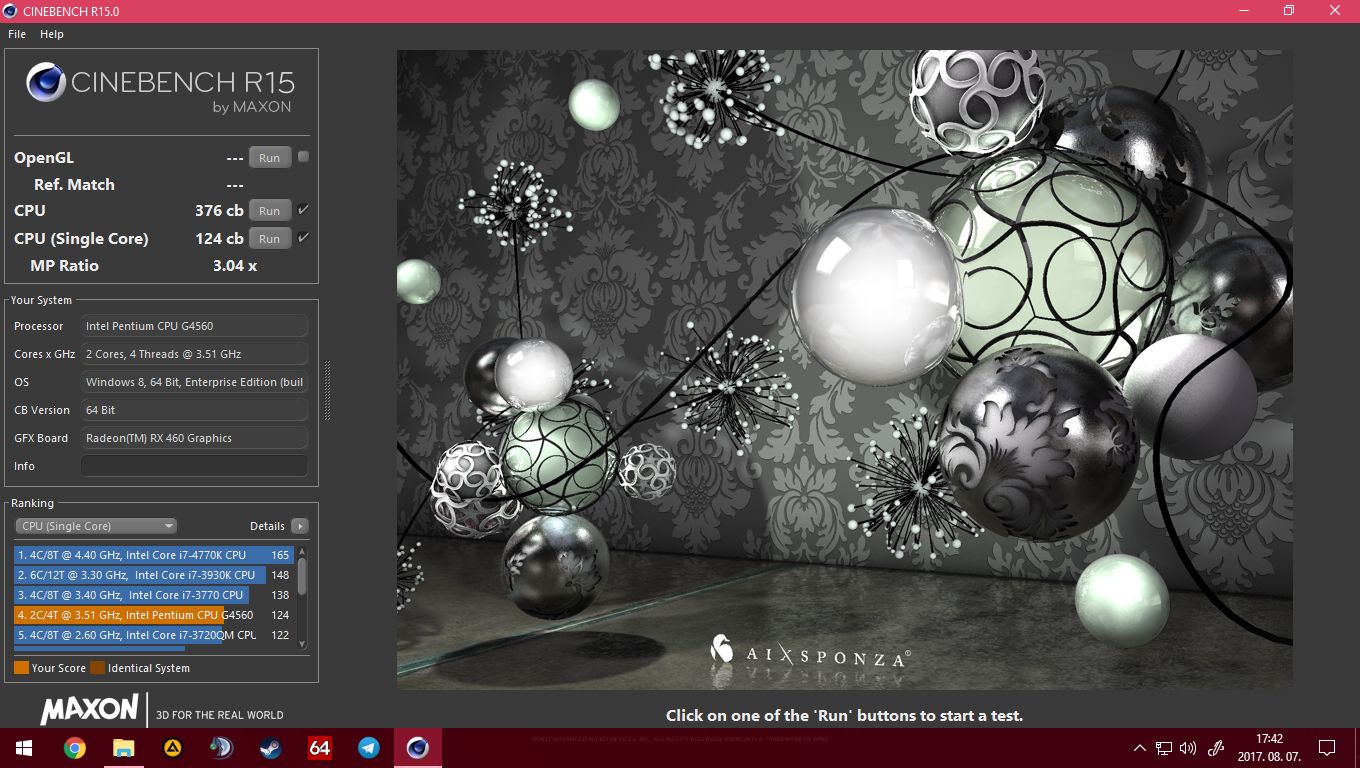
Task: Click the CPU score 376 cb
Action: (x=219, y=211)
